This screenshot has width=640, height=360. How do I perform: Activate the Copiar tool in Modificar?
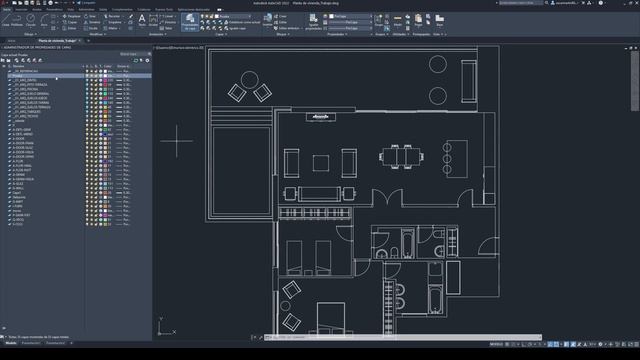pos(70,22)
